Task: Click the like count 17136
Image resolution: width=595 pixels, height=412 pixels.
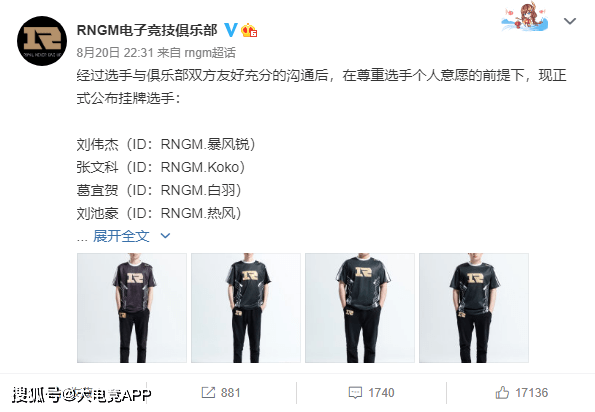Action: (531, 393)
